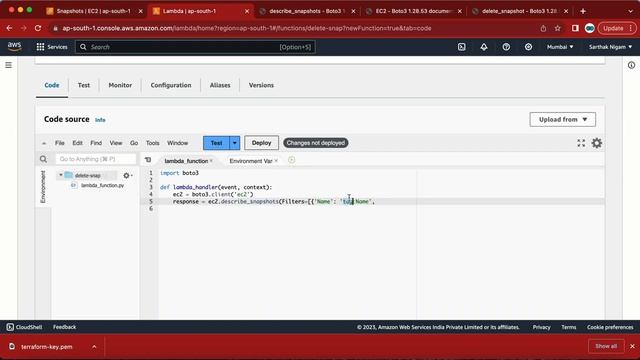Switch to the Configuration tab

pyautogui.click(x=171, y=85)
